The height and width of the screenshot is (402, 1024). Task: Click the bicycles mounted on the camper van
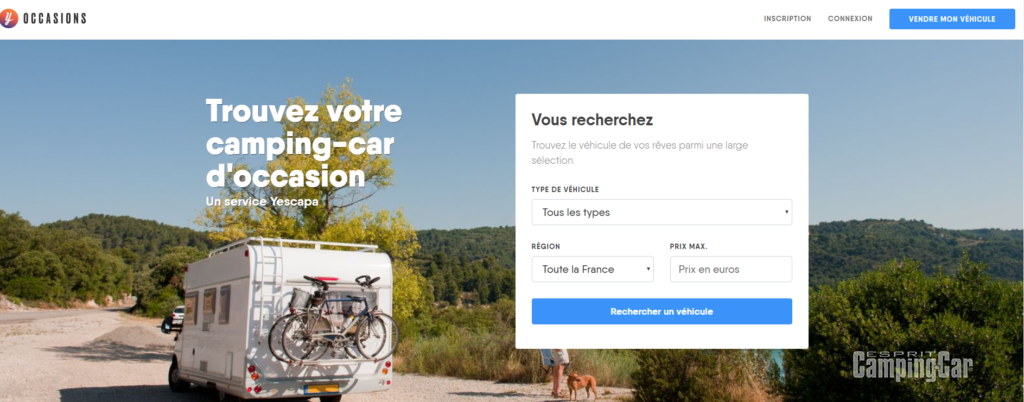(x=333, y=320)
